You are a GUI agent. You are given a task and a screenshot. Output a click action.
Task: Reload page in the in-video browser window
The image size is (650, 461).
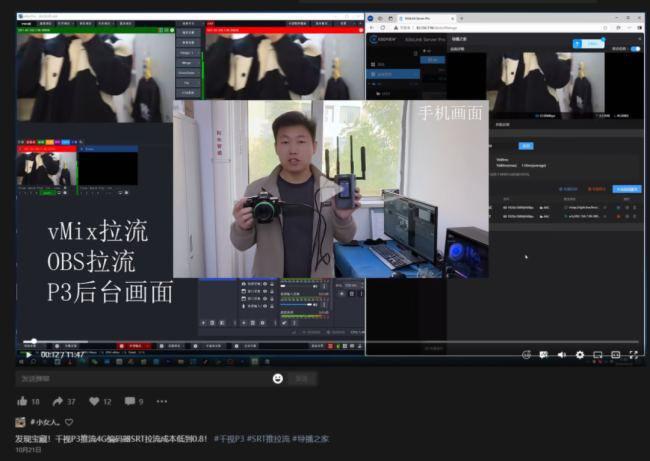pos(383,28)
